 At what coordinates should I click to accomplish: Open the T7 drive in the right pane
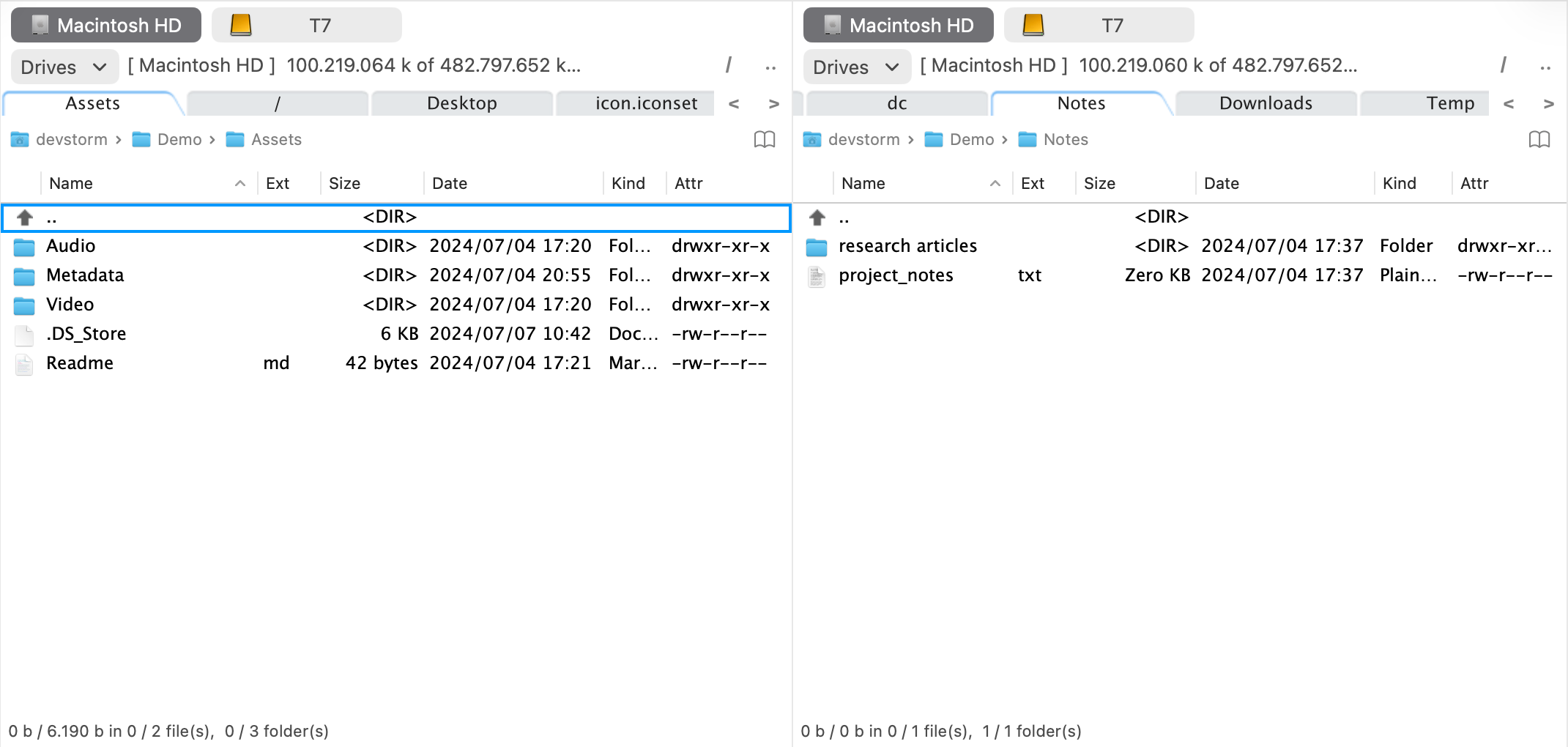click(x=1099, y=24)
